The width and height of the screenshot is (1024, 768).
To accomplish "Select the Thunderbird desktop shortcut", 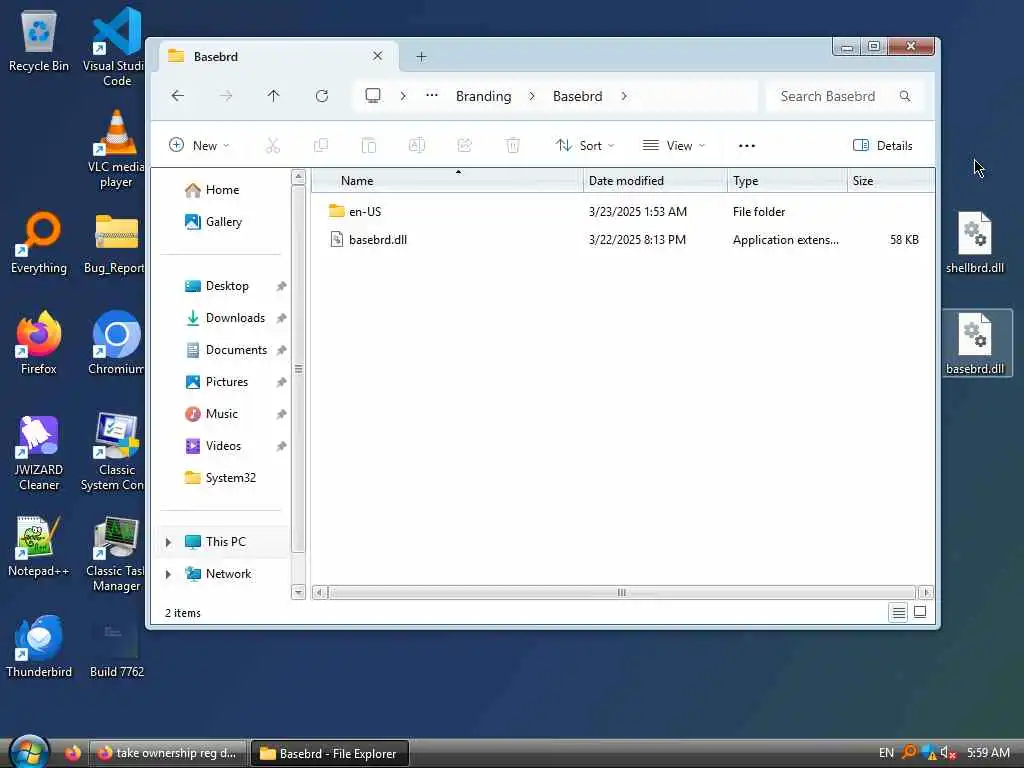I will [39, 647].
